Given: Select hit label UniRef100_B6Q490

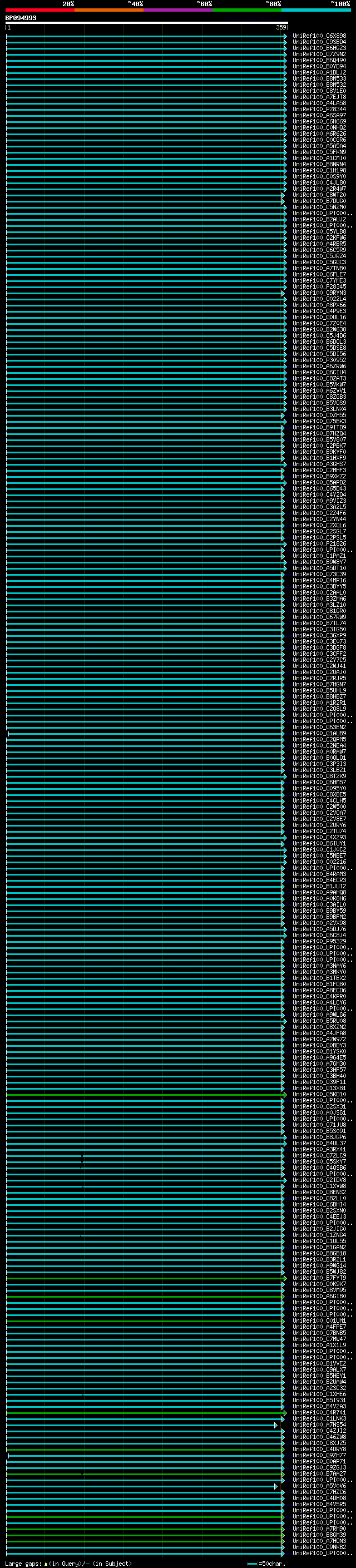Looking at the screenshot, I should 319,60.
